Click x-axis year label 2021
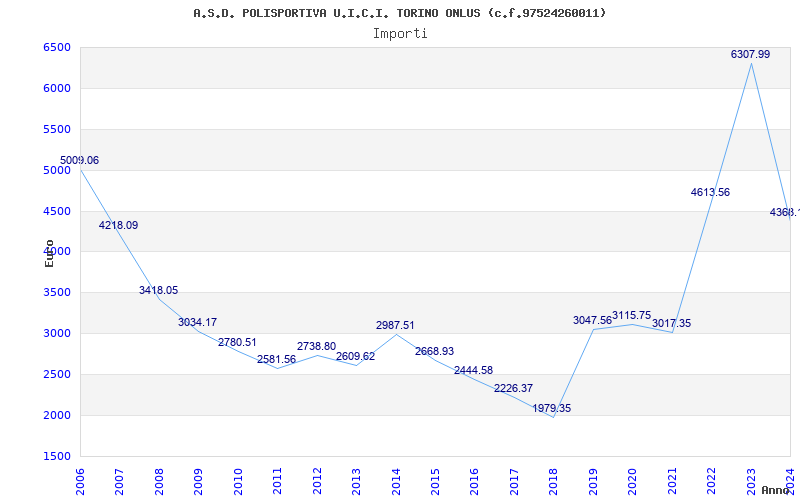Image resolution: width=800 pixels, height=500 pixels. click(x=672, y=482)
